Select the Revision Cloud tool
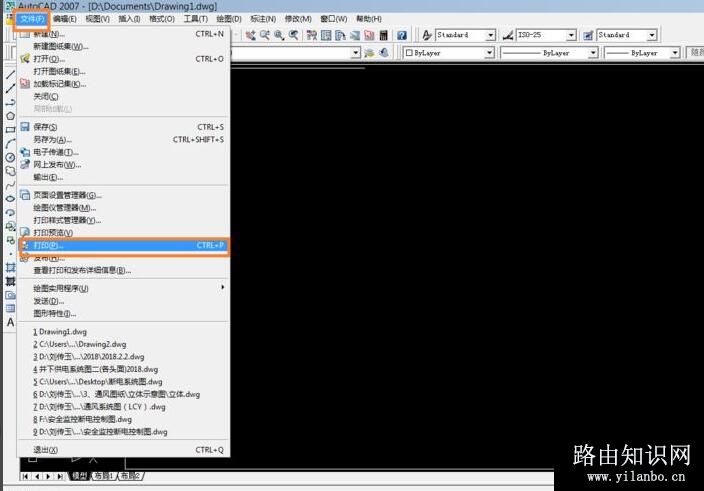Screen dimensions: 704x491 pos(10,171)
